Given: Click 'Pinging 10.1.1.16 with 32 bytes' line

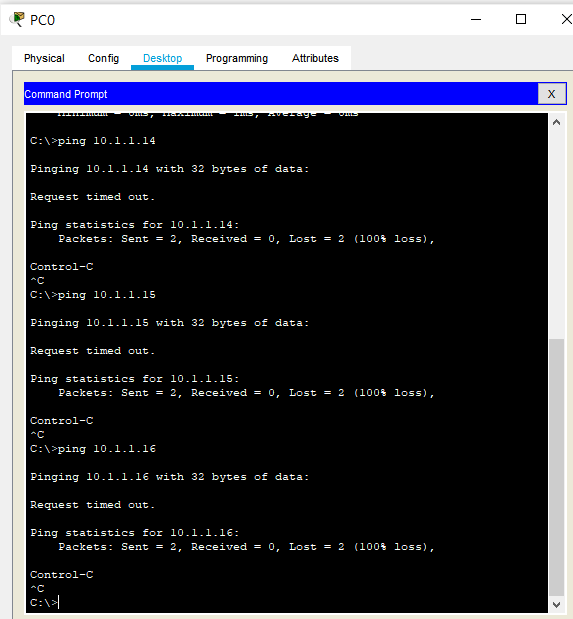Looking at the screenshot, I should click(x=170, y=477).
